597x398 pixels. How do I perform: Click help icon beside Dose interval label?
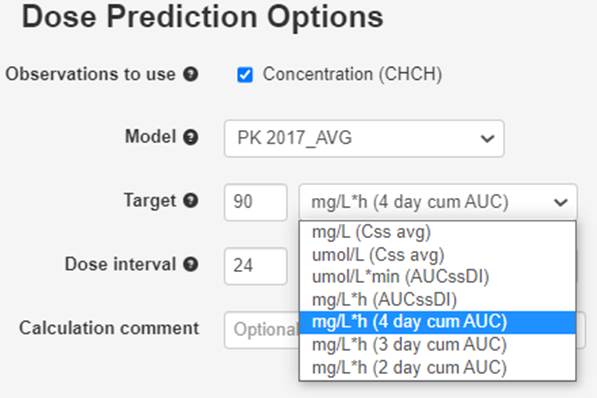coord(190,264)
